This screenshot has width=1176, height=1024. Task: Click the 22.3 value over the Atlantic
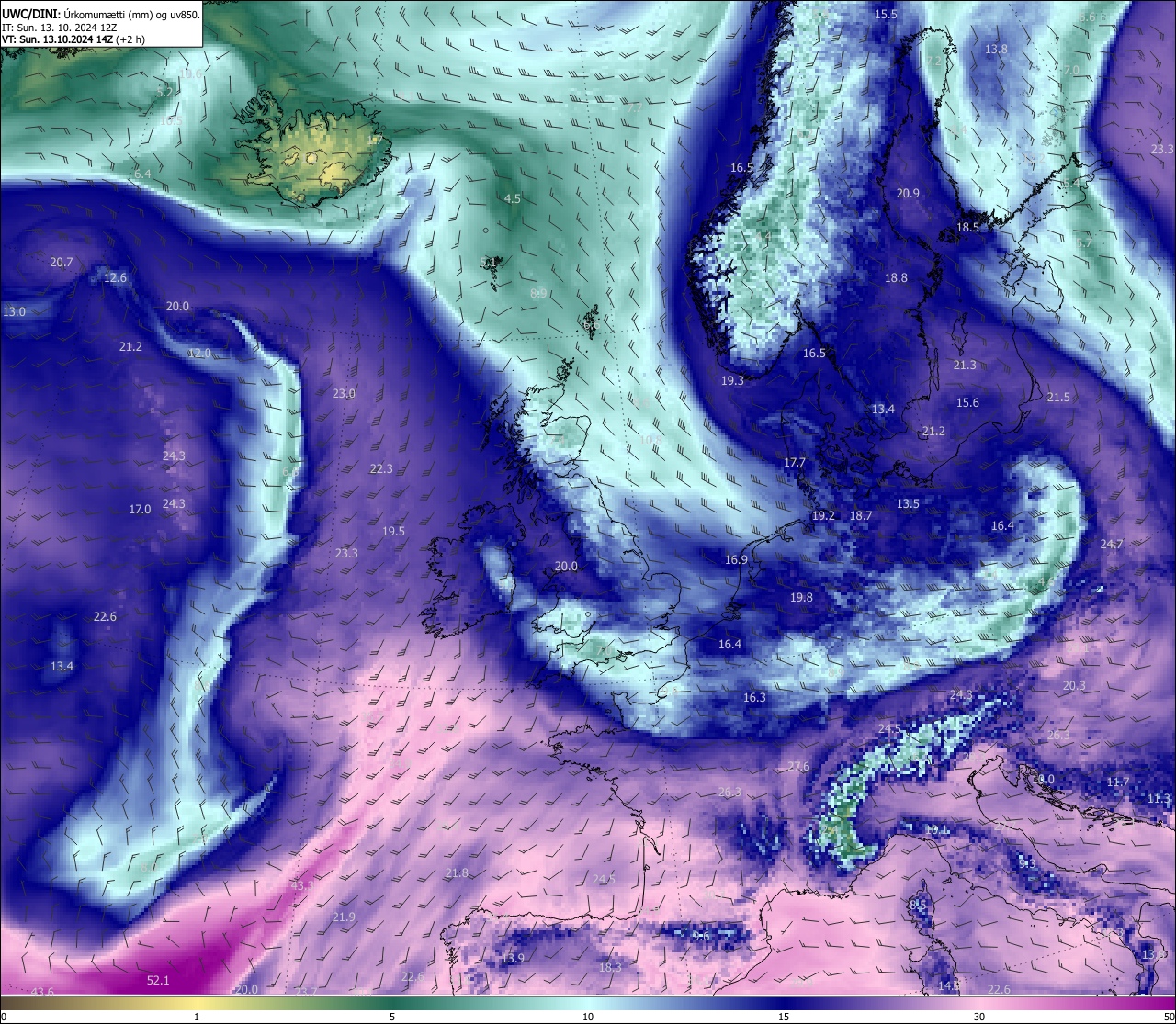(381, 468)
